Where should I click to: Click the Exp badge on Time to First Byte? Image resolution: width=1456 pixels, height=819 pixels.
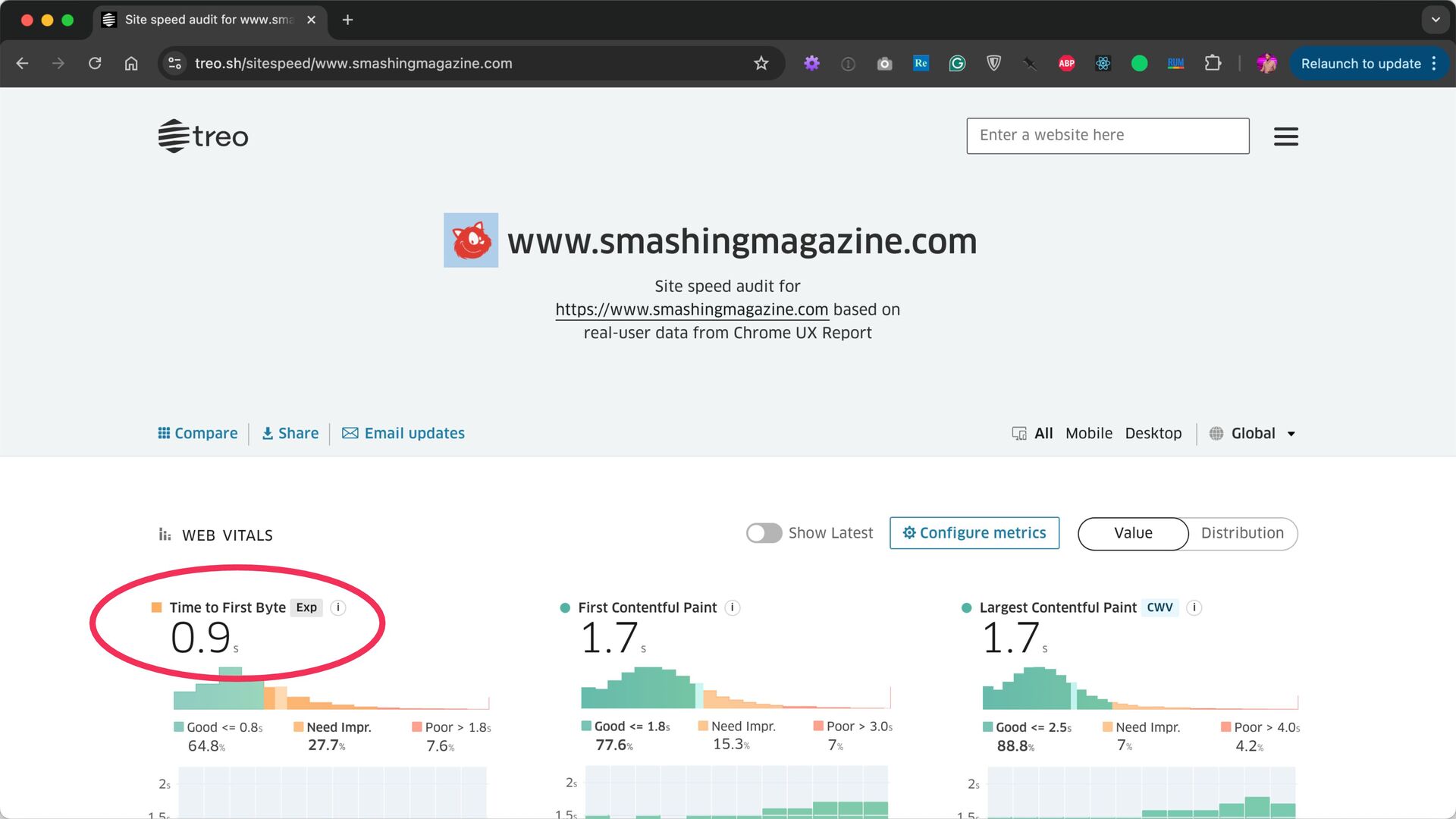[x=306, y=607]
